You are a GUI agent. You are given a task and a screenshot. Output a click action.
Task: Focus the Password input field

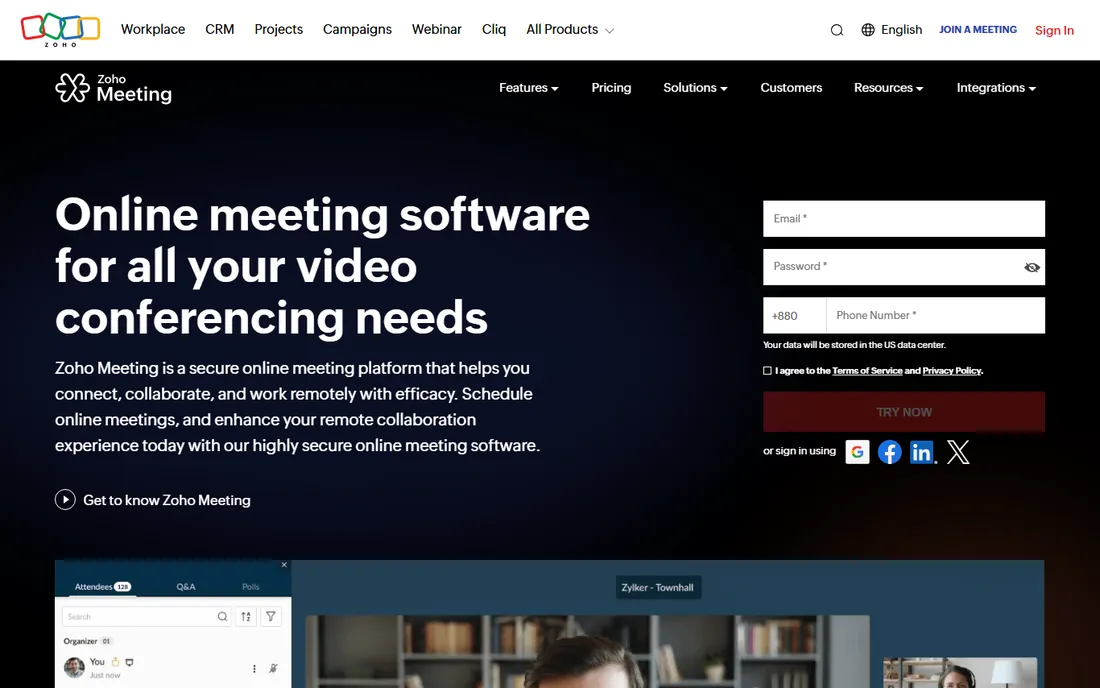point(904,267)
